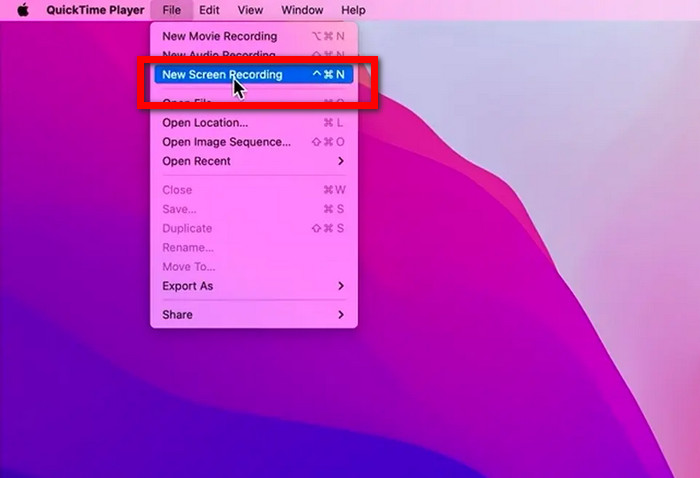This screenshot has height=478, width=700.
Task: Open the Apple menu icon
Action: [x=23, y=10]
